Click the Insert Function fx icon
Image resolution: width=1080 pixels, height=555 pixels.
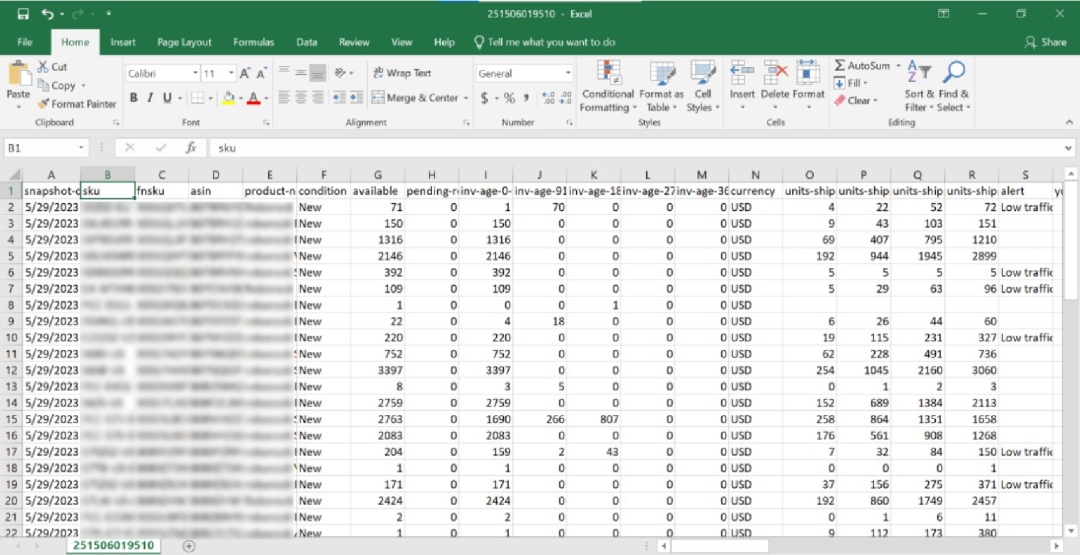click(x=191, y=147)
